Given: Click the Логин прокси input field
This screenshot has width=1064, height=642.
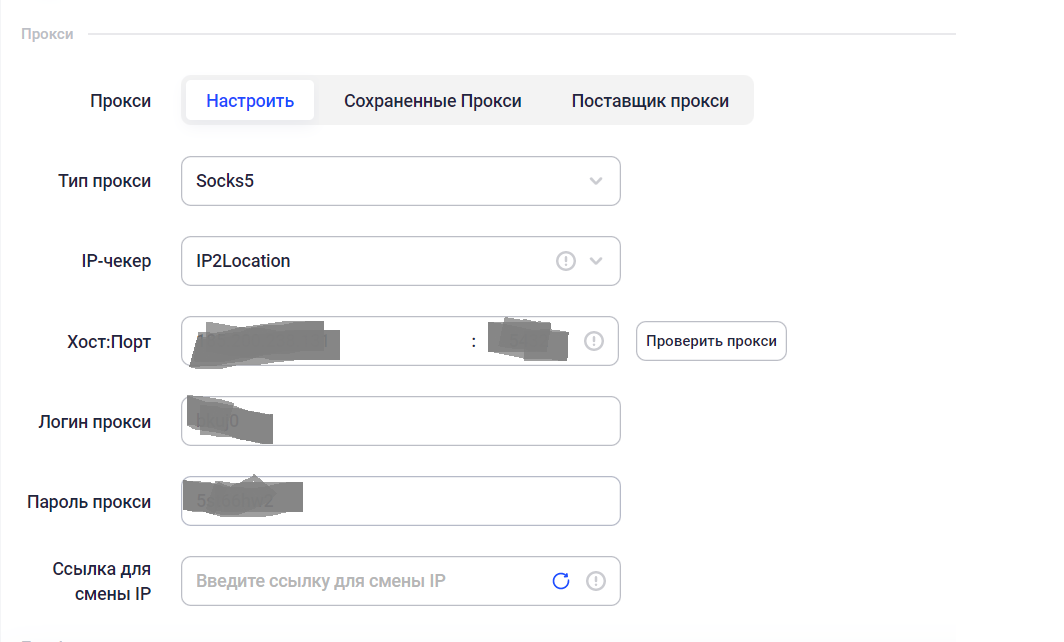Looking at the screenshot, I should (x=400, y=421).
